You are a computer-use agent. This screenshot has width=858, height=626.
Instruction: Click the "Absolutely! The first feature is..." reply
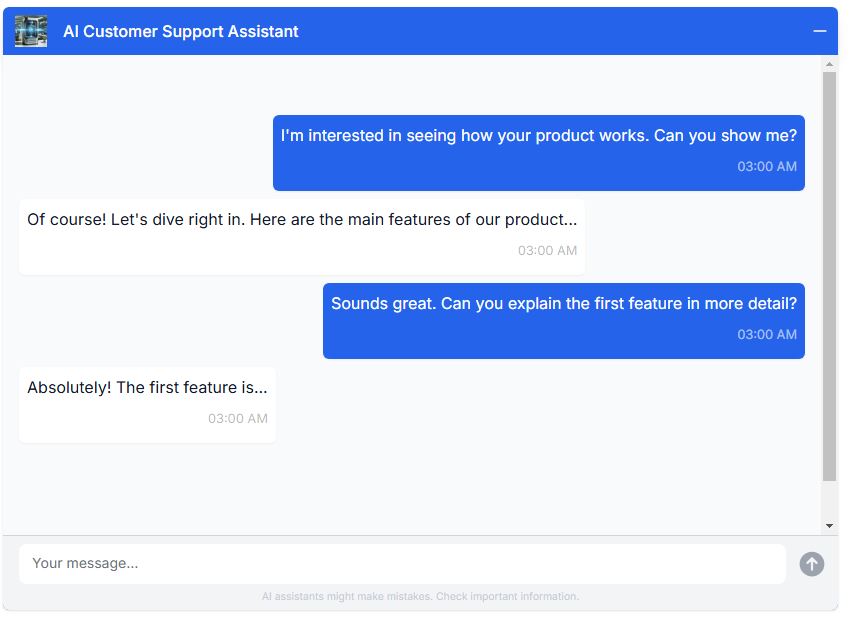point(147,388)
